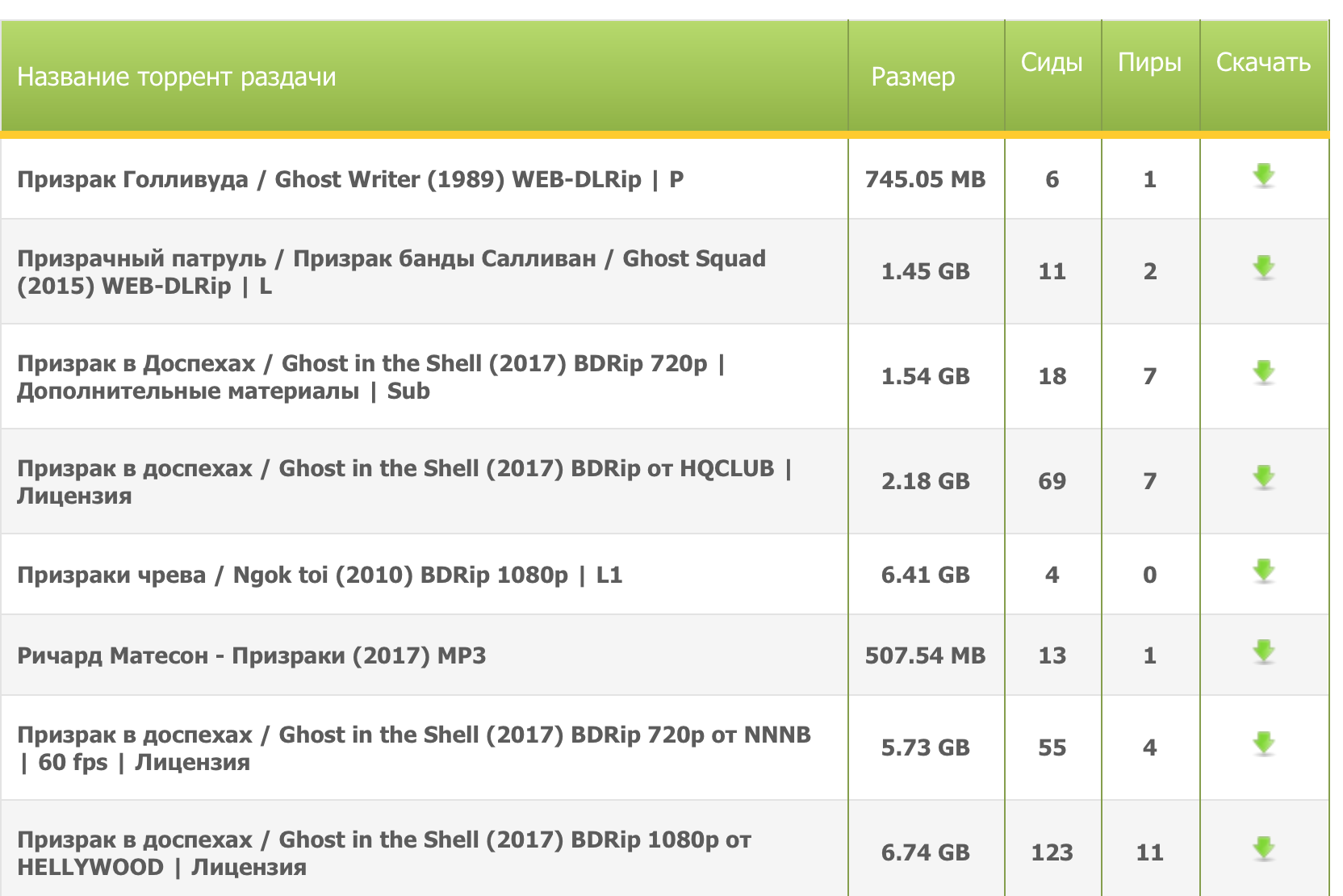Download Ghost in the Shell NNNB 60fps torrent

coord(1263,744)
